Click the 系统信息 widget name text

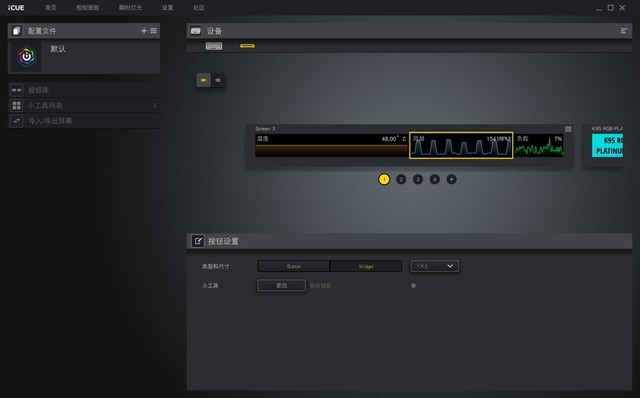point(320,286)
